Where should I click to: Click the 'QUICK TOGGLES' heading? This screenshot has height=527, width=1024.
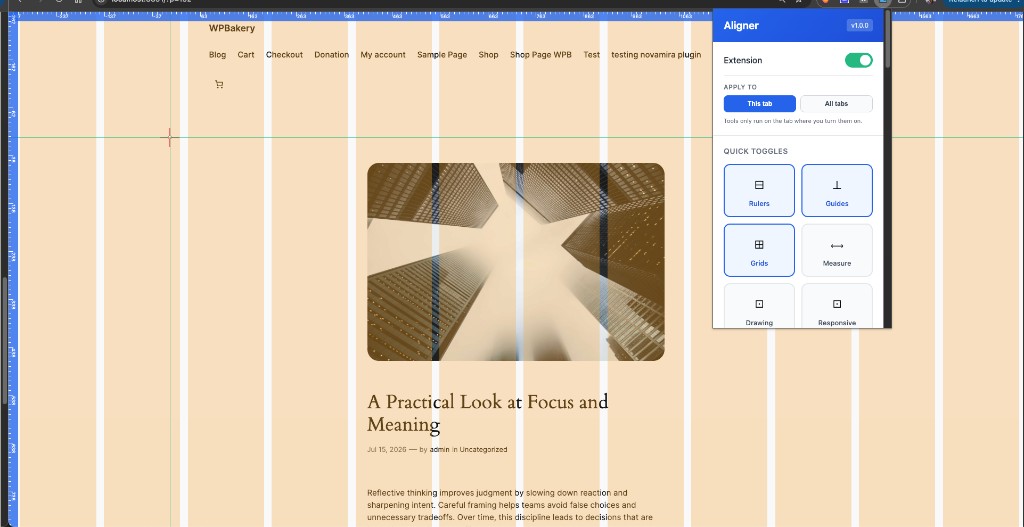tap(756, 151)
